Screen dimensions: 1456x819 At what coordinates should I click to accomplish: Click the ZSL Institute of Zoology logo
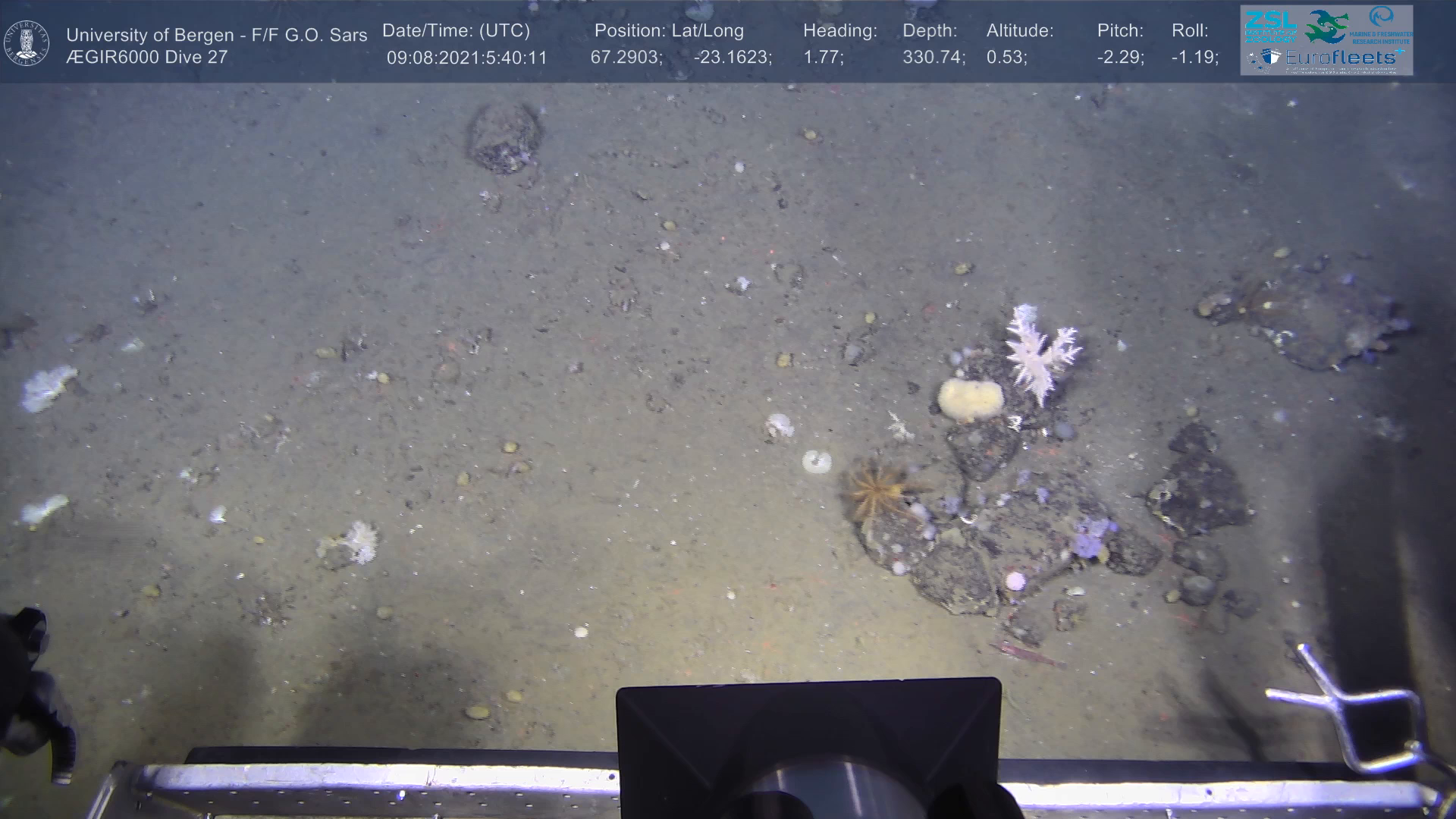(1270, 25)
